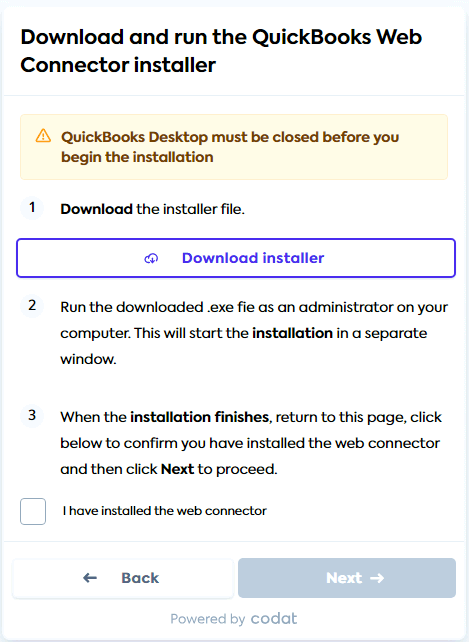
Task: Click the bold 'installation finishes' text
Action: [x=199, y=417]
